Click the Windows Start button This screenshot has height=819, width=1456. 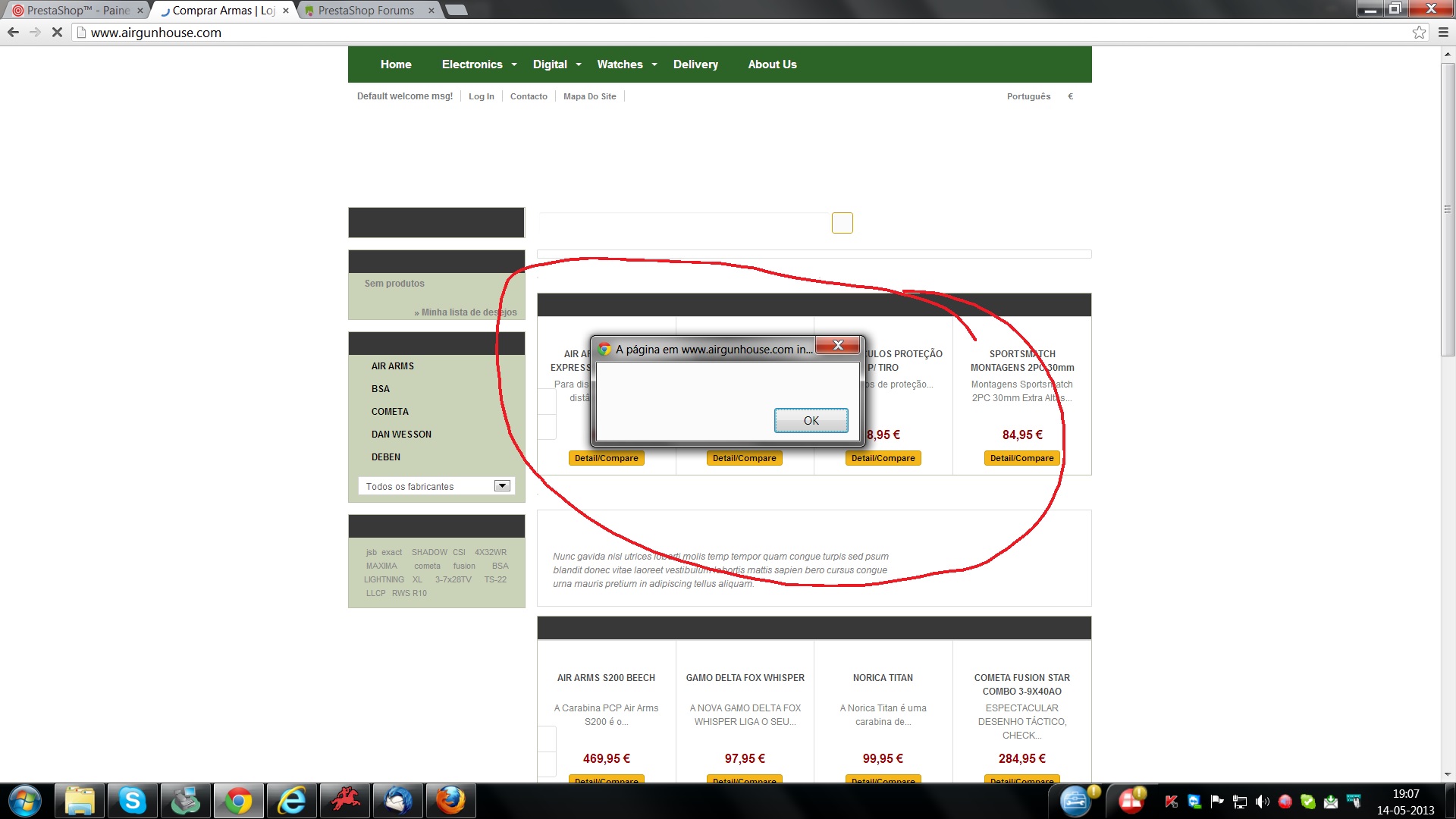(24, 801)
